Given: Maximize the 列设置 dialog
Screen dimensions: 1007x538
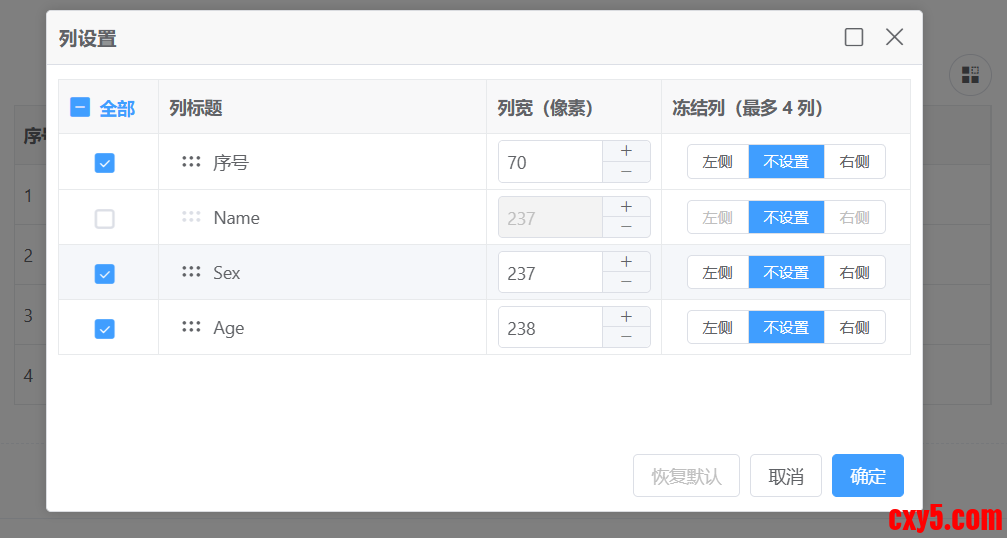Looking at the screenshot, I should [854, 38].
